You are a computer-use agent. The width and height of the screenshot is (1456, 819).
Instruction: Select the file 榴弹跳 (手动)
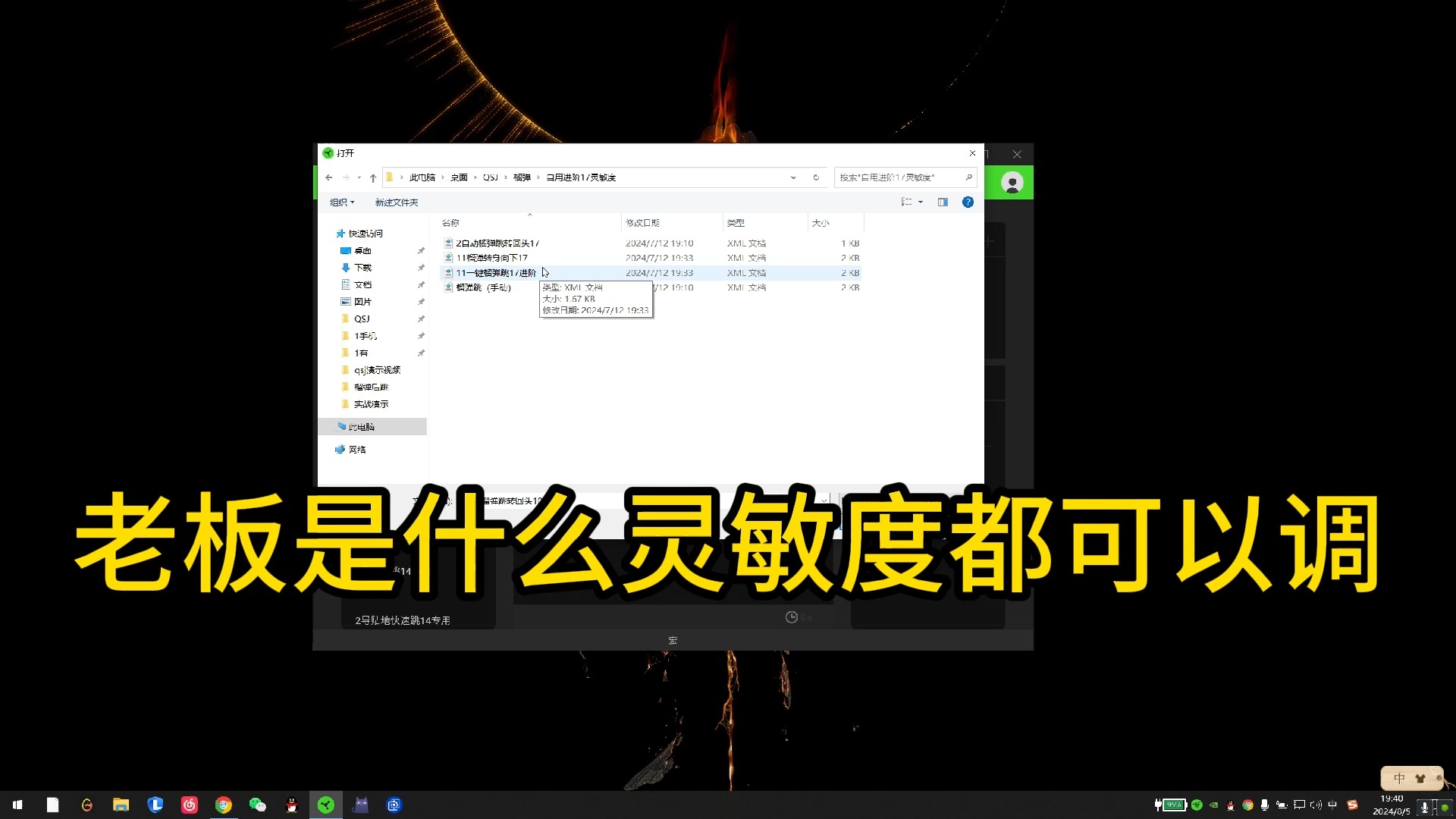[x=483, y=287]
